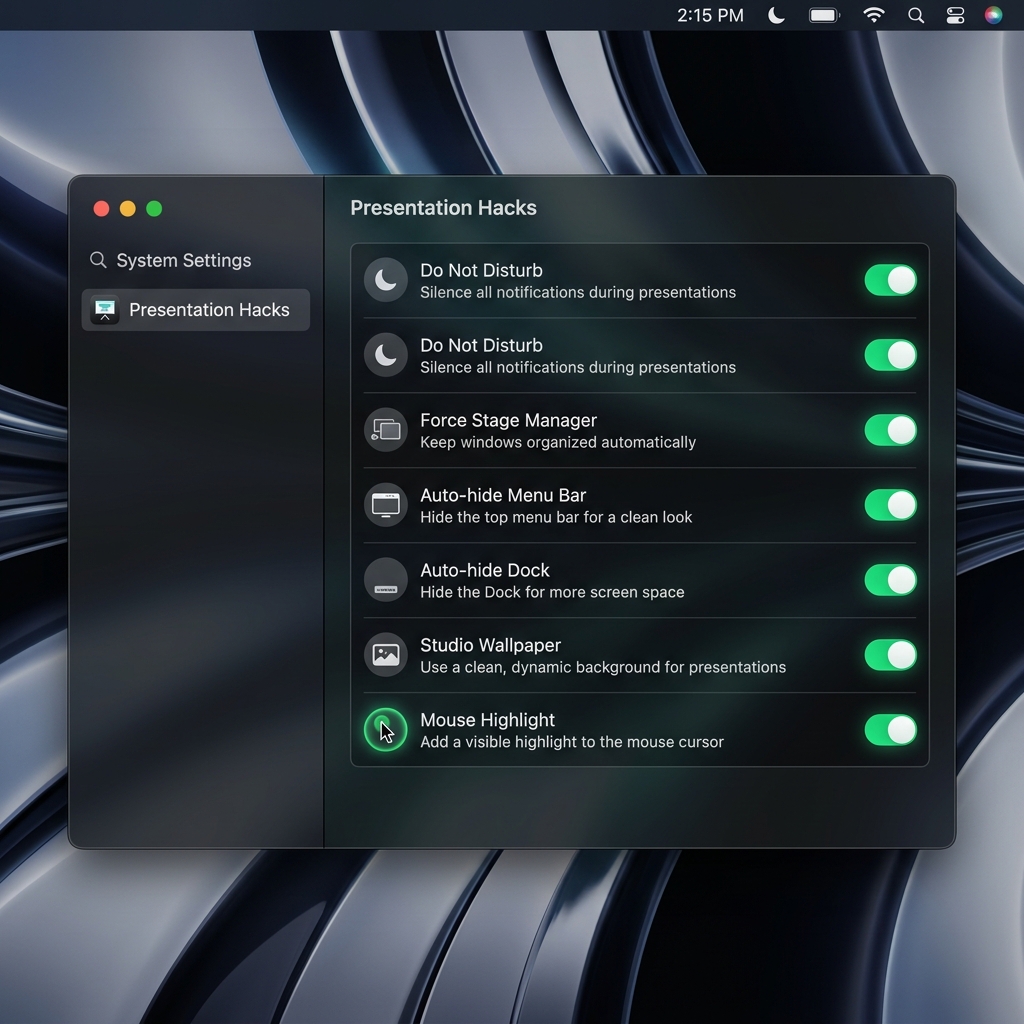
Task: Maximize the window with the green button
Action: 154,208
